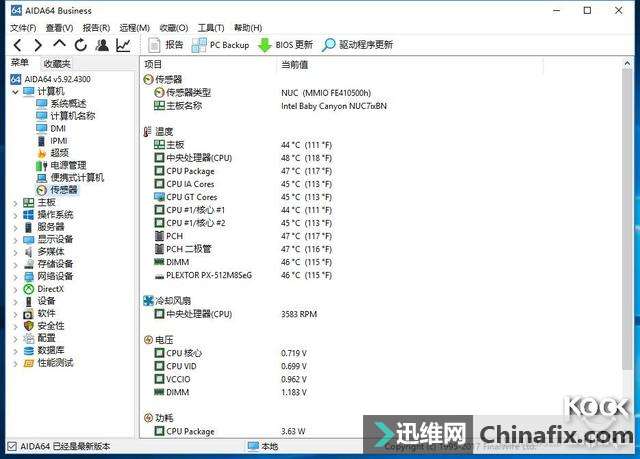The height and width of the screenshot is (459, 640).
Task: Go up one level with the up arrow
Action: (x=59, y=44)
